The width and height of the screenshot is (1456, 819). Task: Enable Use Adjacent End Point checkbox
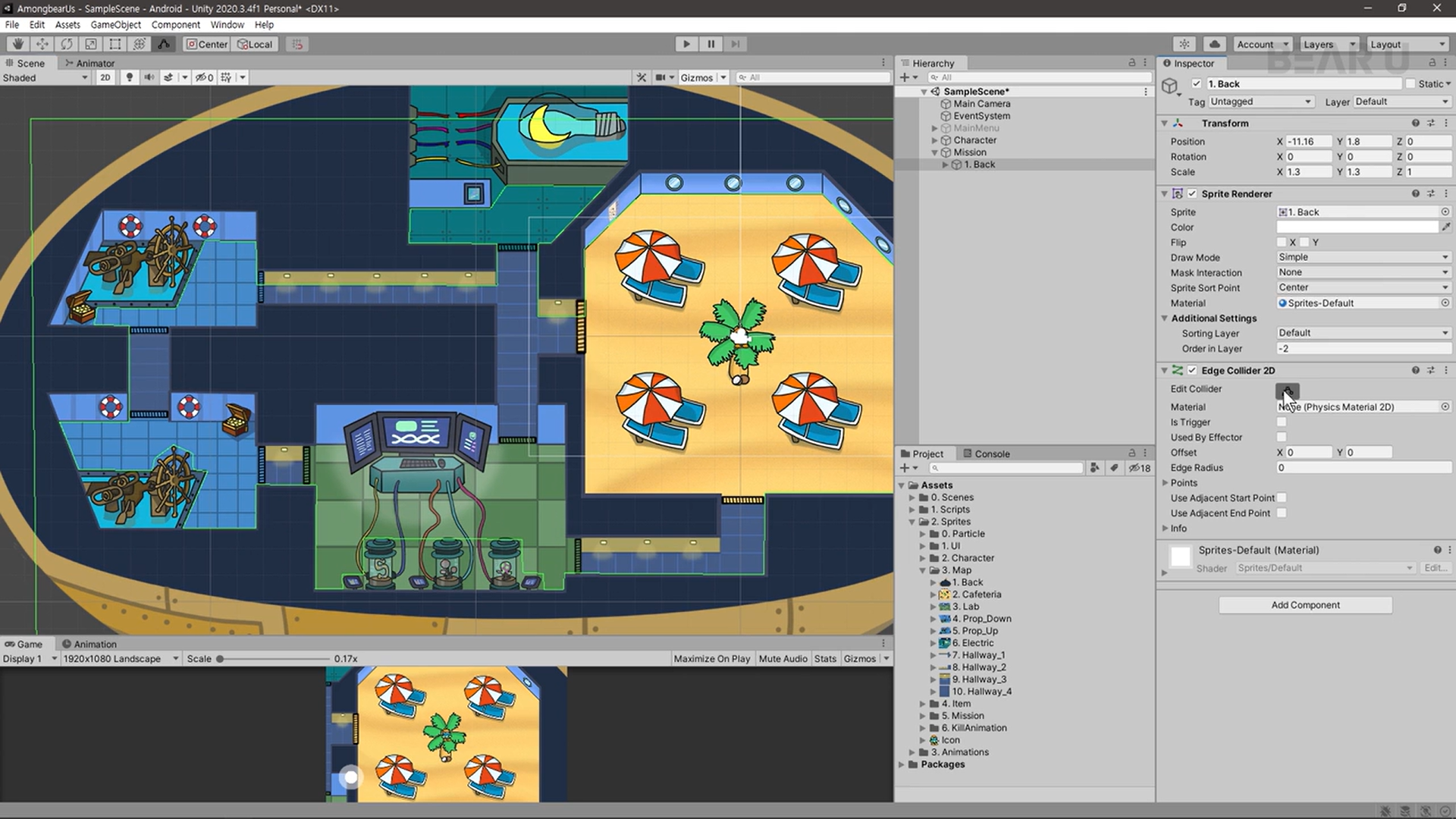point(1282,513)
